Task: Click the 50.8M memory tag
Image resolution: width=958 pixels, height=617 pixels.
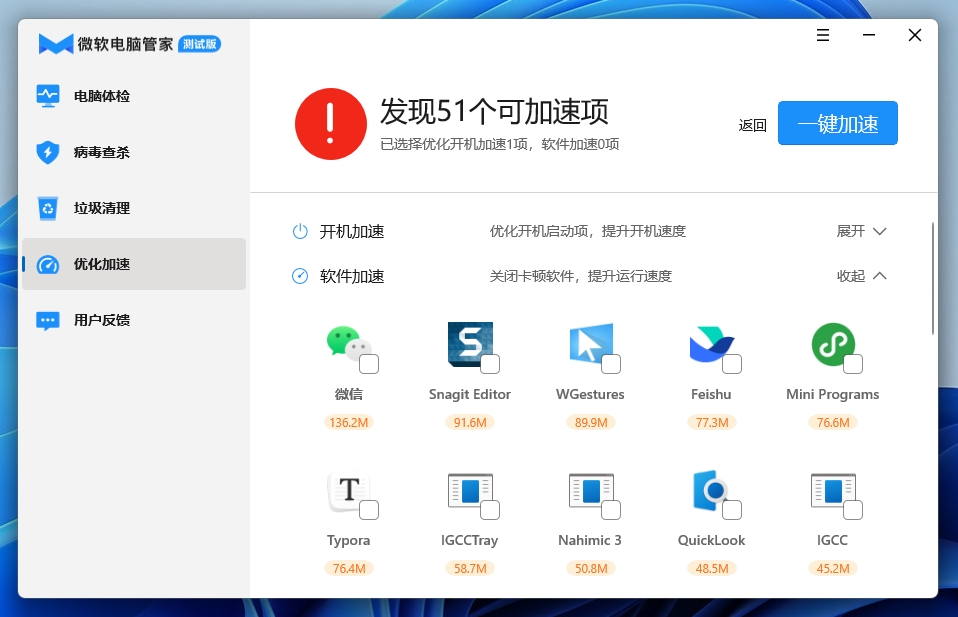Action: 591,569
